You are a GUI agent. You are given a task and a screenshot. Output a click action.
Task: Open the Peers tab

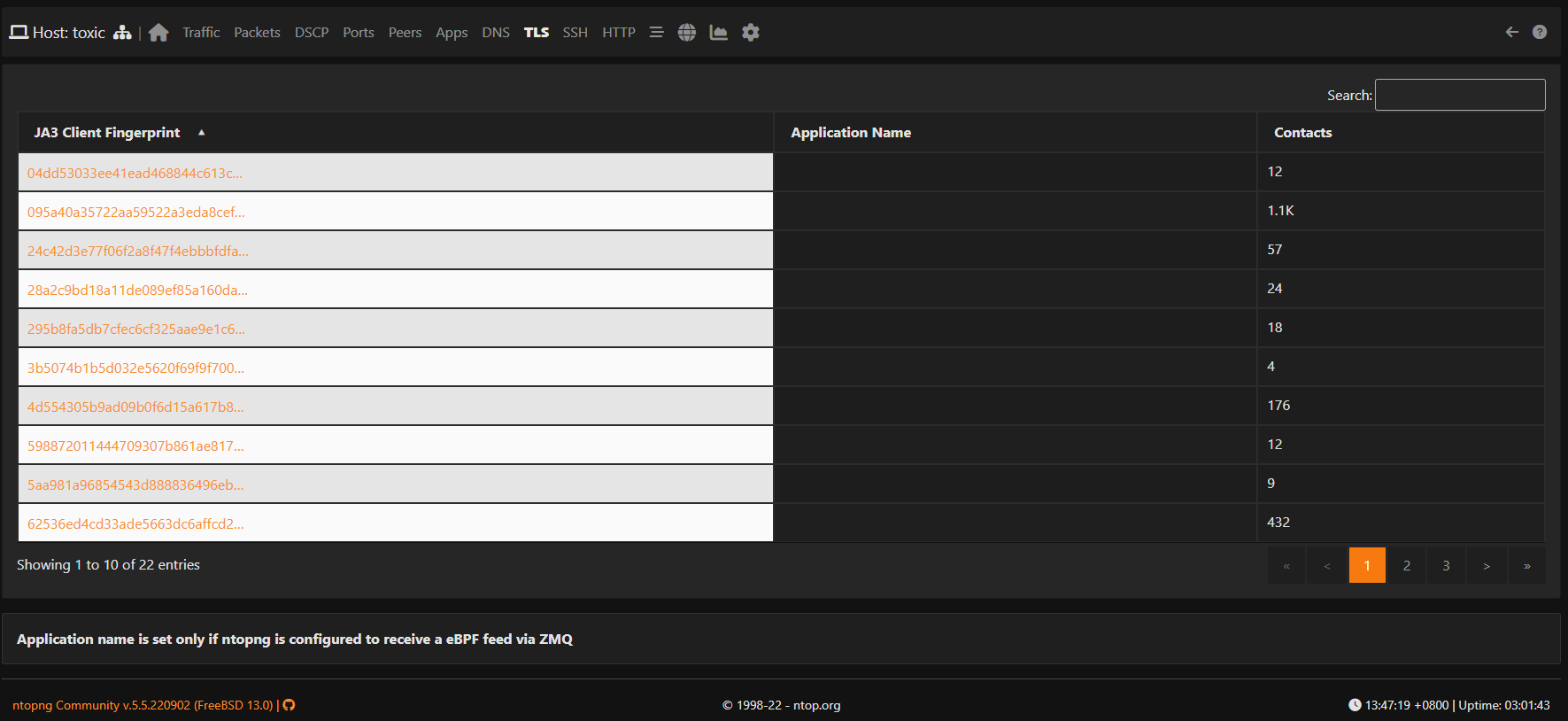pyautogui.click(x=405, y=33)
